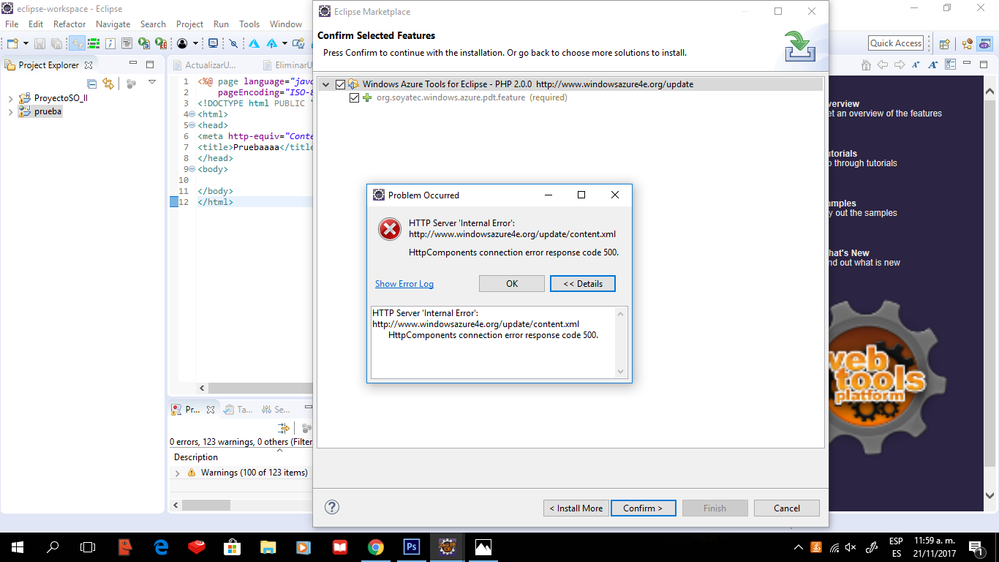Expand the Warnings (100 of 123 items) row
The height and width of the screenshot is (562, 999).
(177, 473)
